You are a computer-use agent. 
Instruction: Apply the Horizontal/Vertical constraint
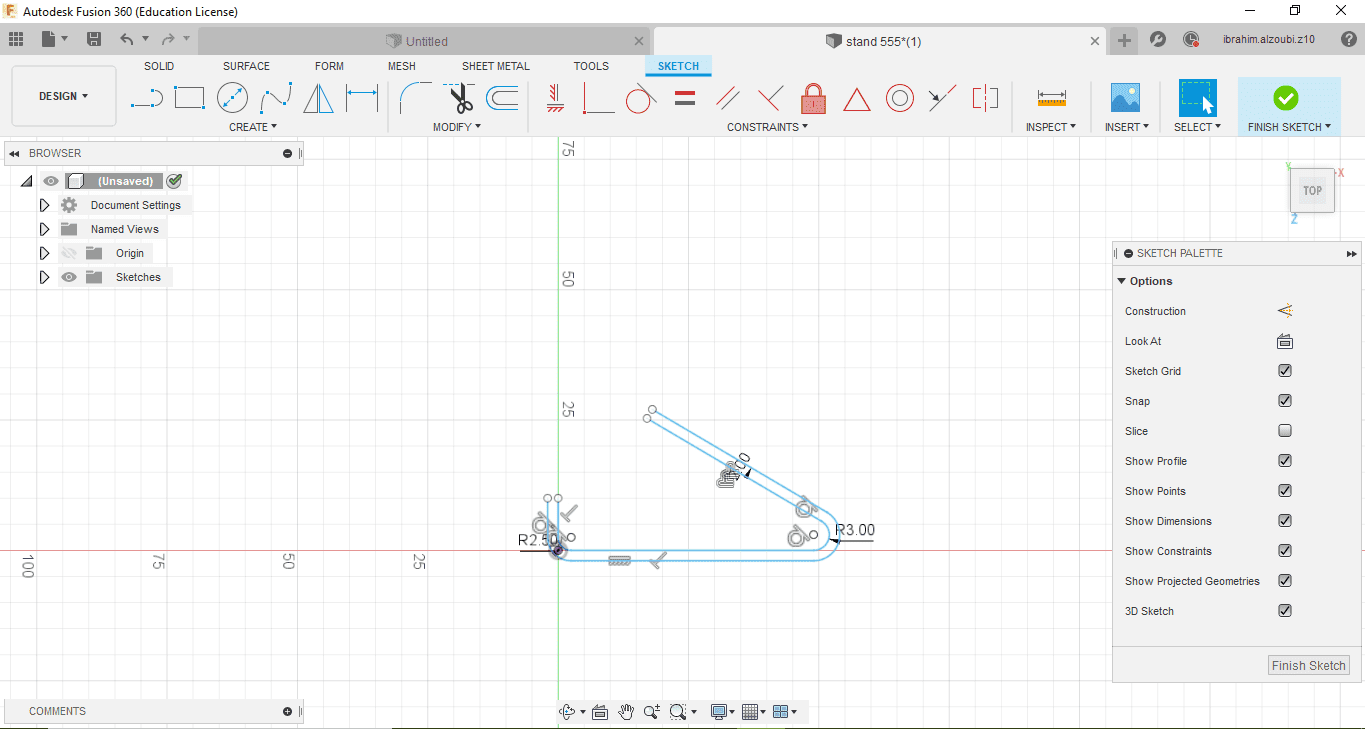pos(557,98)
